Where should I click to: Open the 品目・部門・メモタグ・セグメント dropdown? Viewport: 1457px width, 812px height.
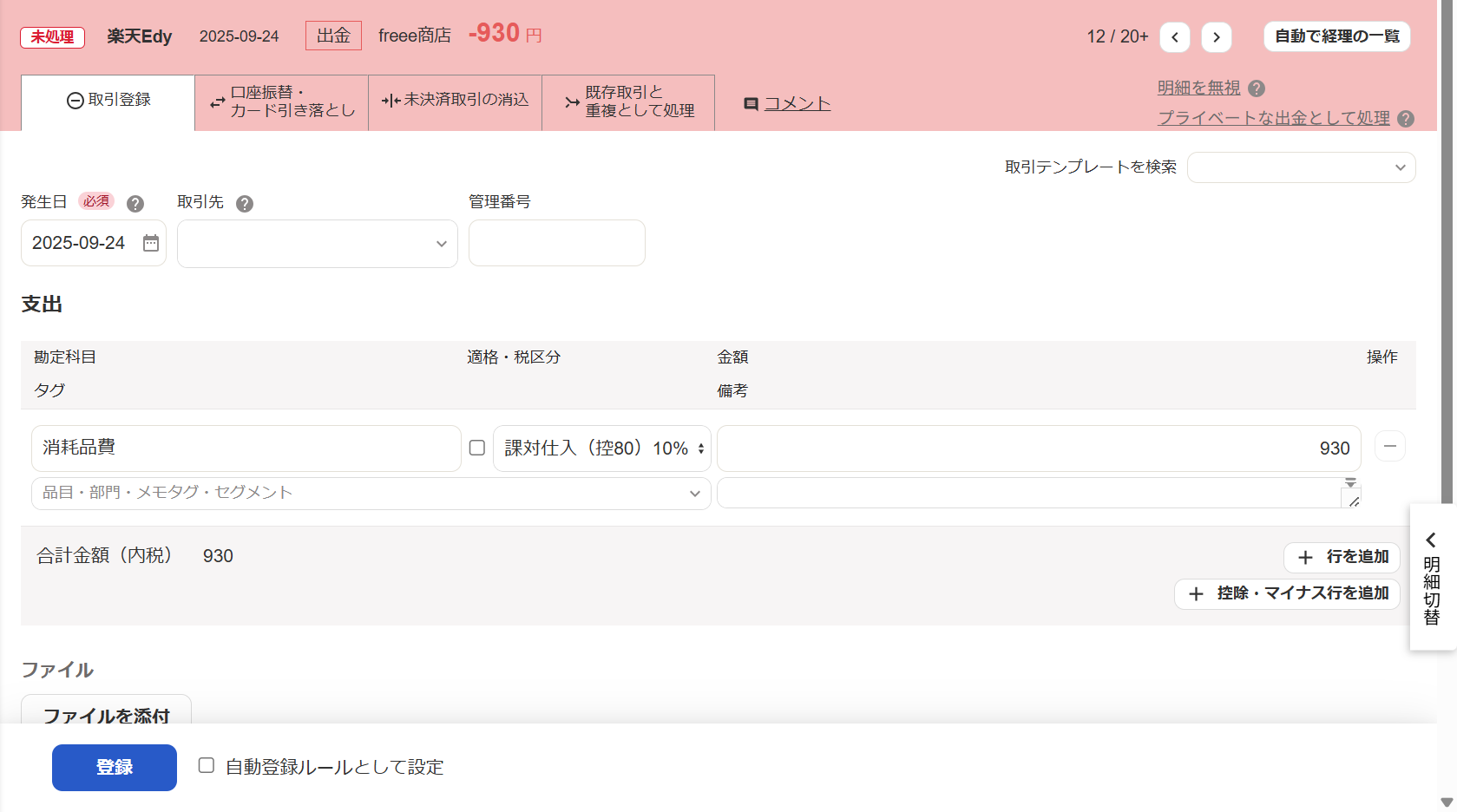pos(371,493)
